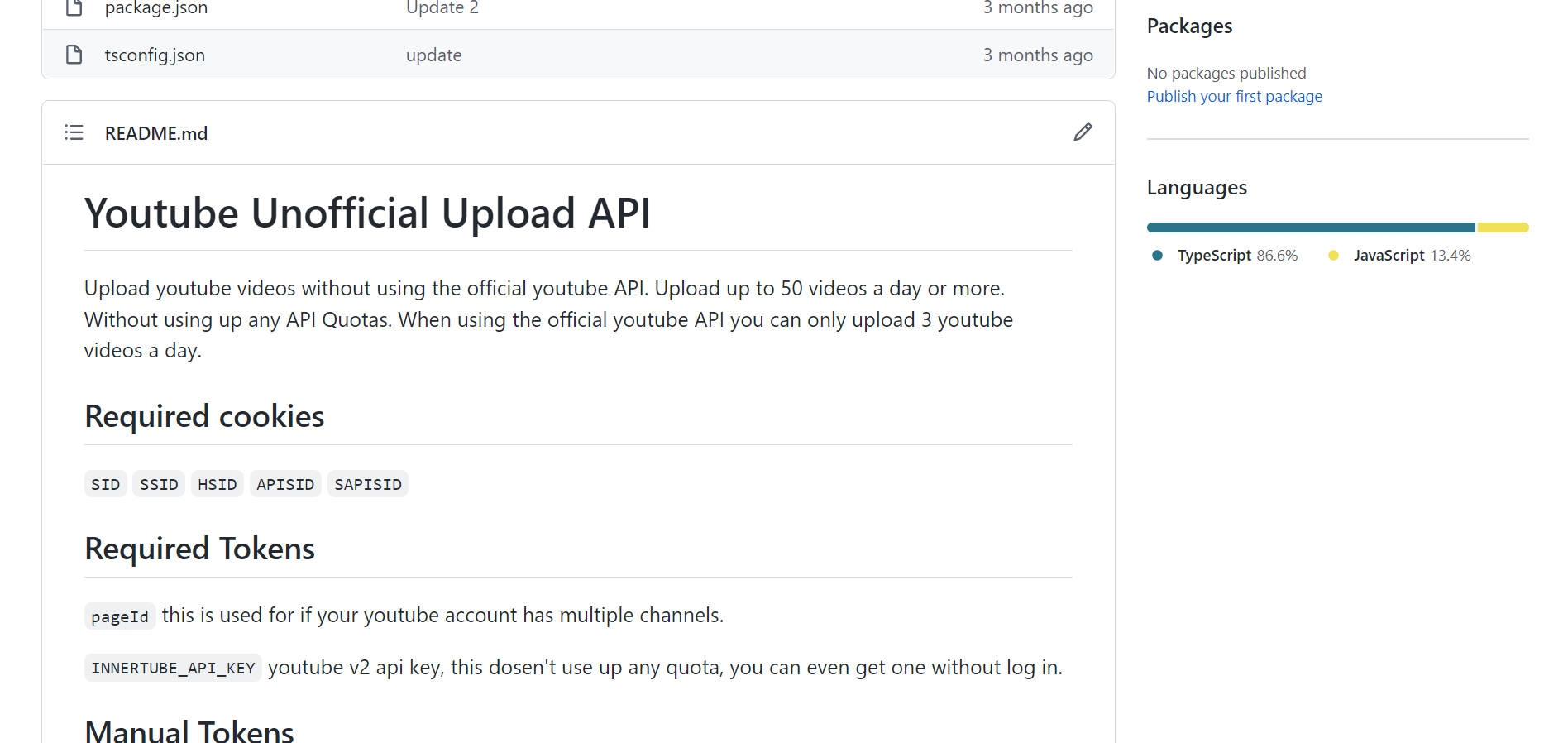
Task: Click the teal TypeScript portion of language bar
Action: point(1311,228)
